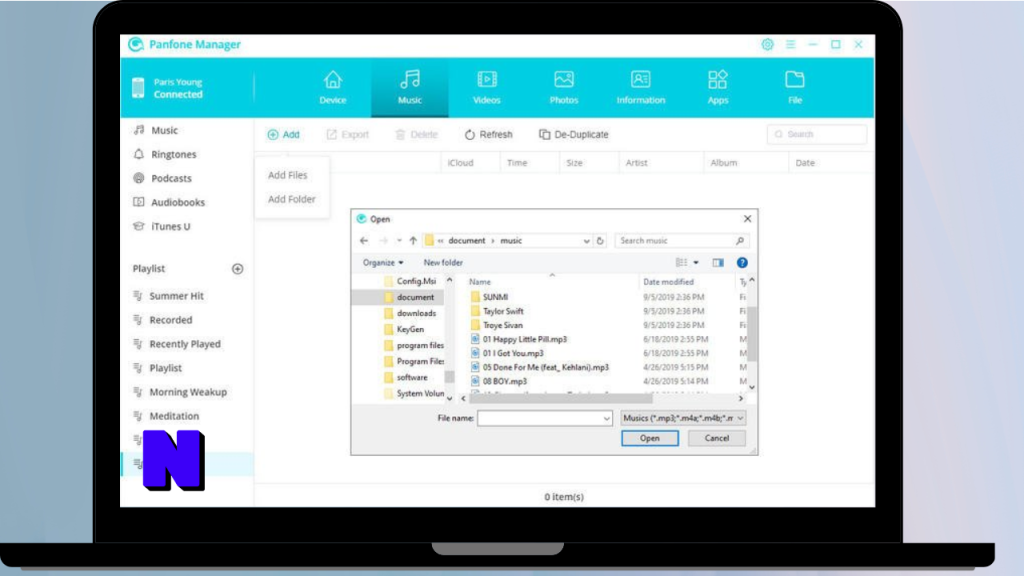Change view with the view icon
Viewport: 1024px width, 576px height.
click(681, 263)
